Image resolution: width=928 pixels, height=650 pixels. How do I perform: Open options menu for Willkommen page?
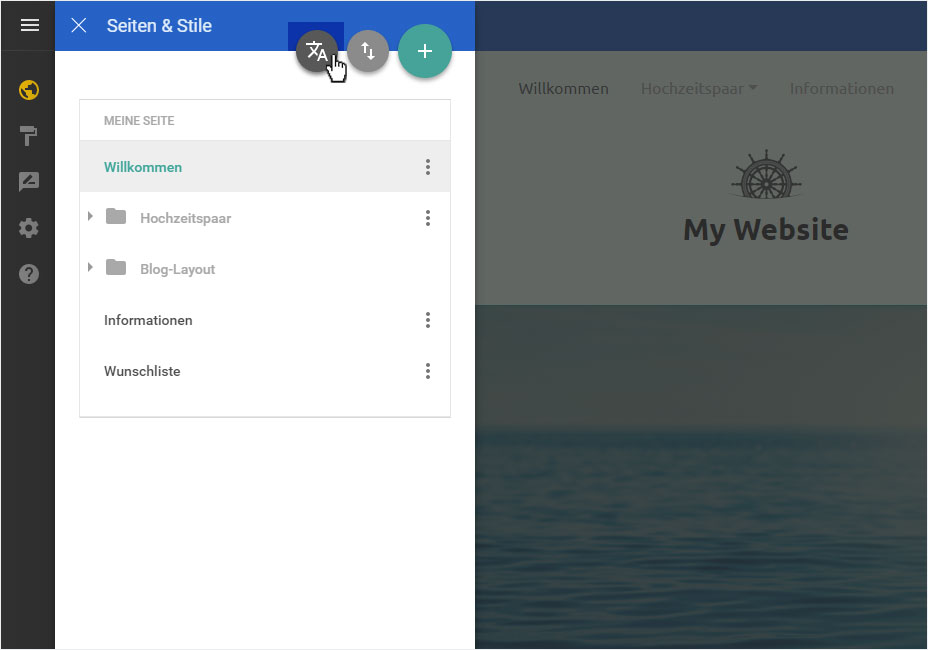click(x=428, y=167)
